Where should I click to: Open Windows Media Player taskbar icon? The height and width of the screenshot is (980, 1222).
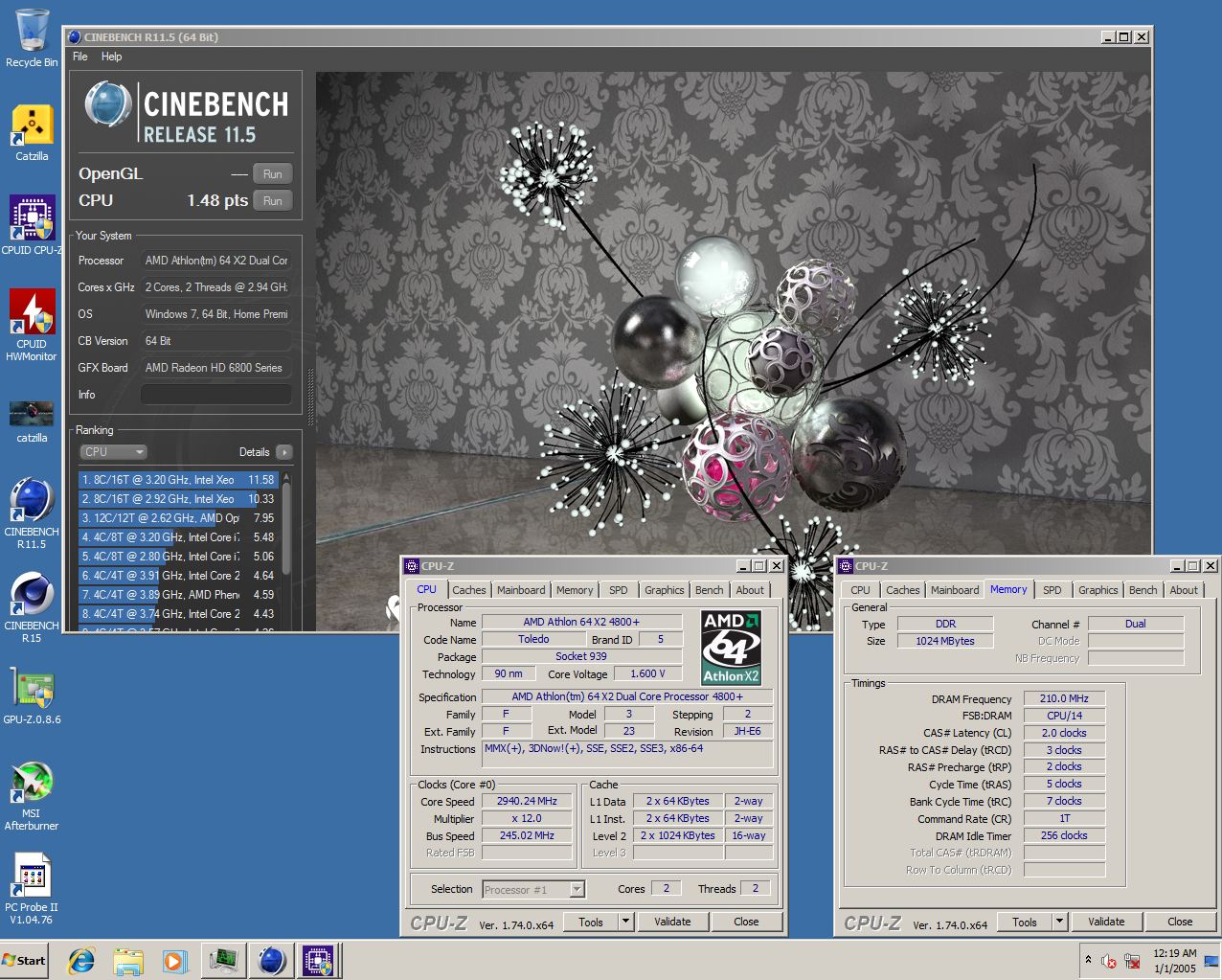(174, 960)
